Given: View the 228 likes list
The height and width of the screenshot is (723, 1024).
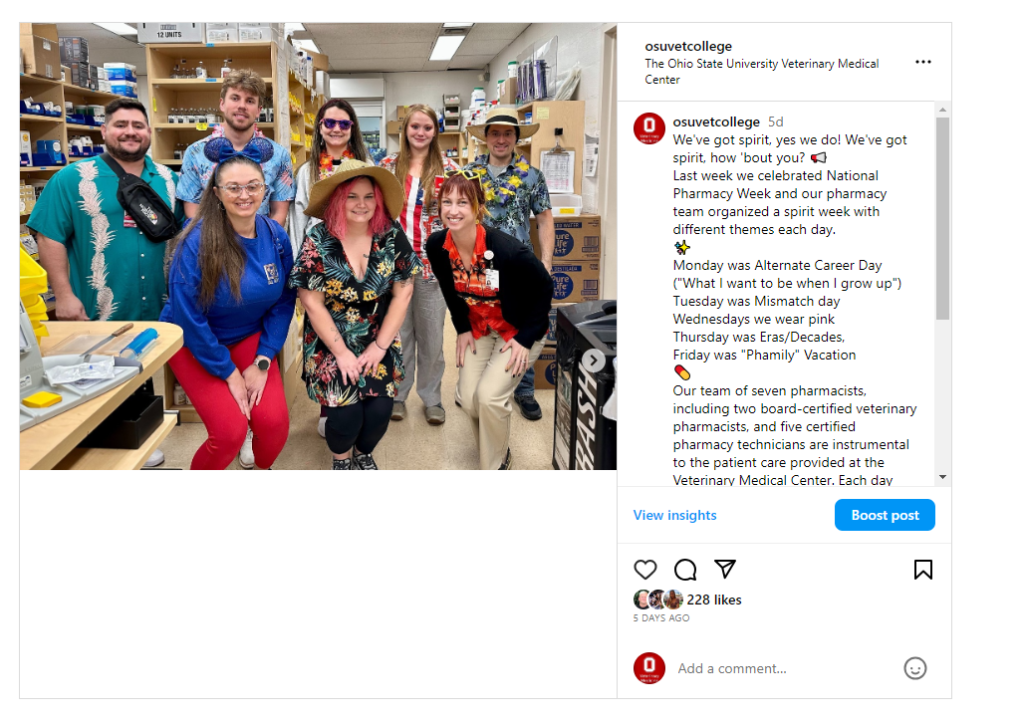Looking at the screenshot, I should coord(714,600).
